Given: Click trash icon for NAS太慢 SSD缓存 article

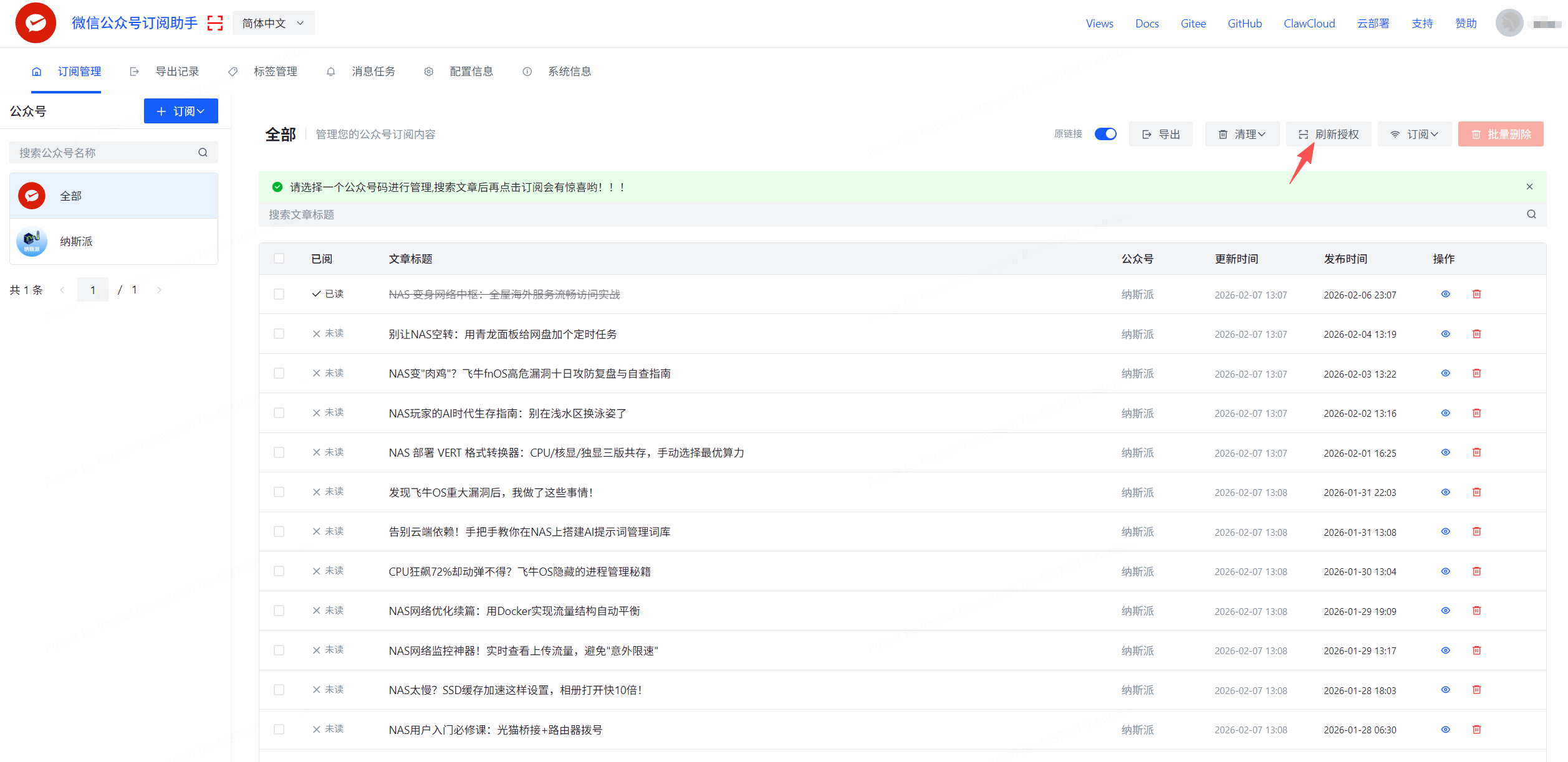Looking at the screenshot, I should click(x=1476, y=690).
